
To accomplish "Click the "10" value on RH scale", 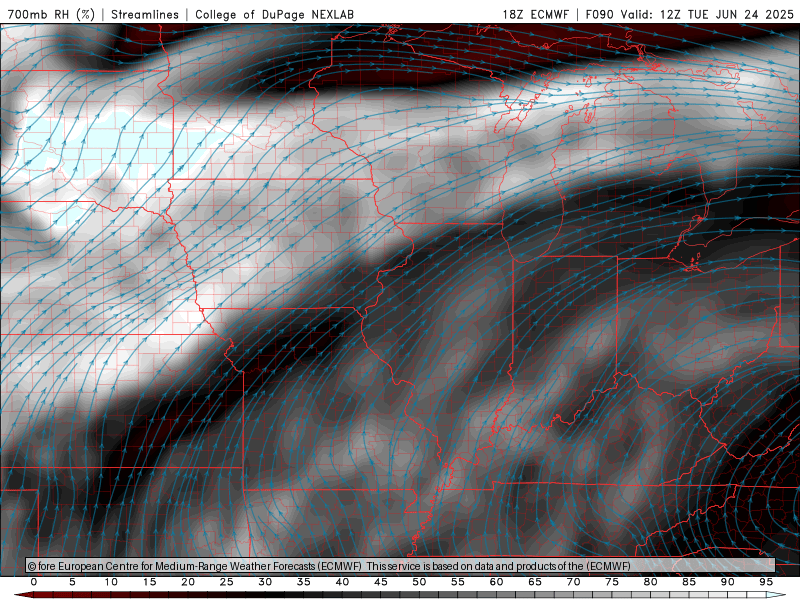I will pos(111,582).
